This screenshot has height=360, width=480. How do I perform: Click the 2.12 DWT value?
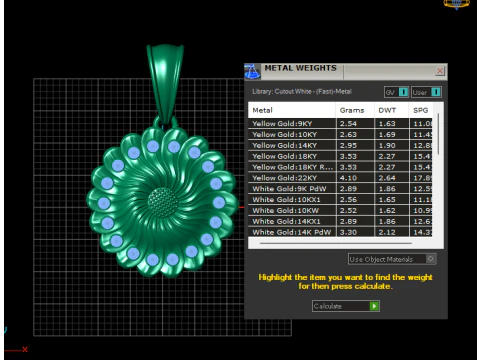[x=387, y=232]
